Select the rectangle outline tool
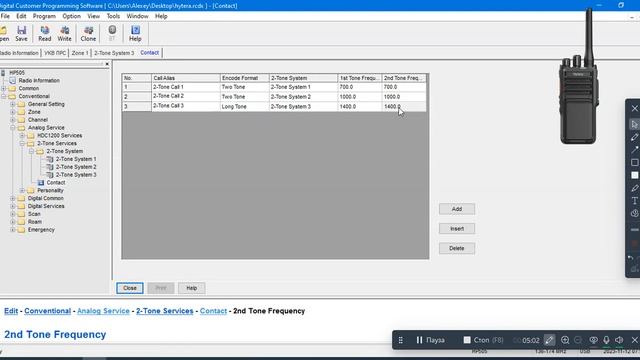 click(x=634, y=162)
